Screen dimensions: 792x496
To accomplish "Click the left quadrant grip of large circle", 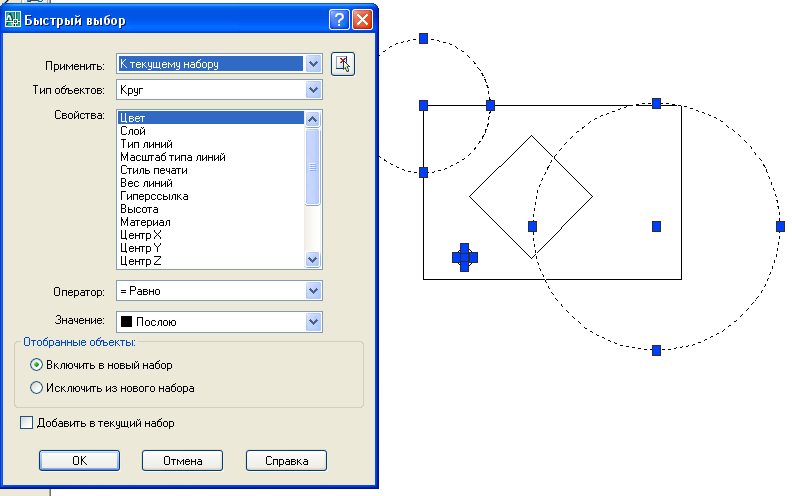I will [532, 226].
